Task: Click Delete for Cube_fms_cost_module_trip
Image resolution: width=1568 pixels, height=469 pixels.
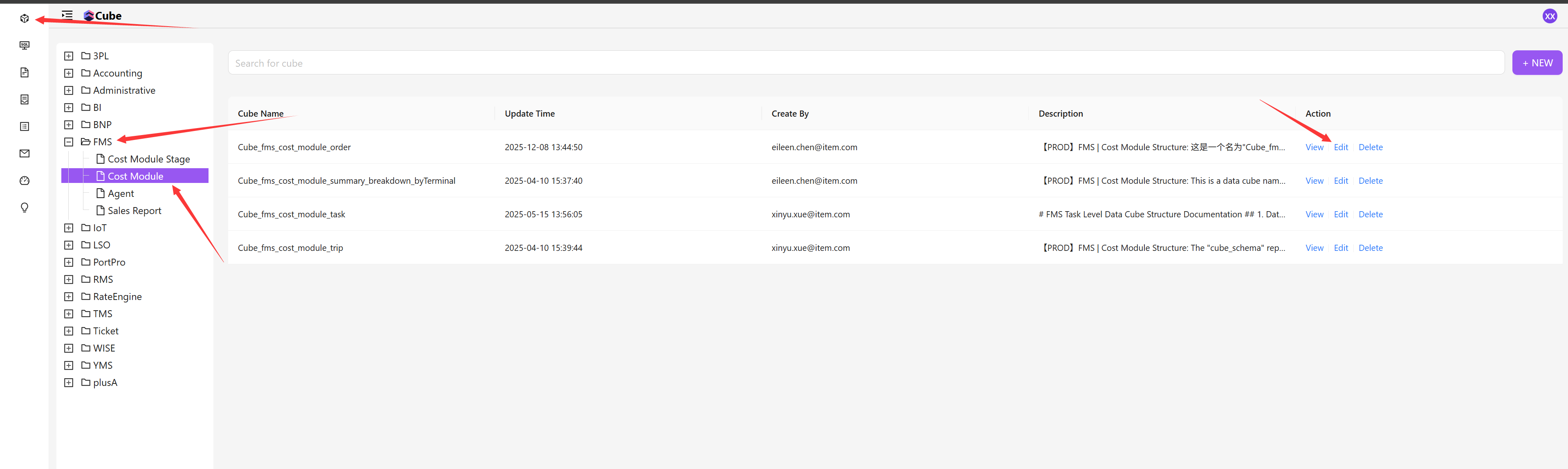Action: (x=1370, y=248)
